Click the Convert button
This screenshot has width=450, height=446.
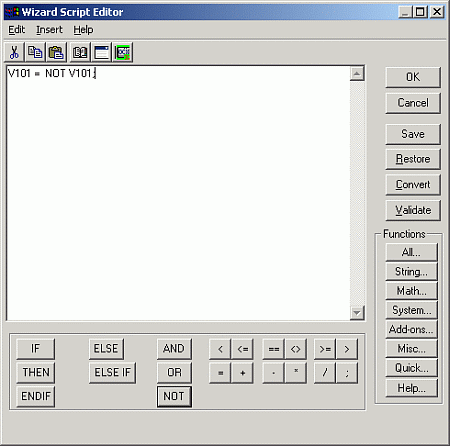pyautogui.click(x=413, y=185)
